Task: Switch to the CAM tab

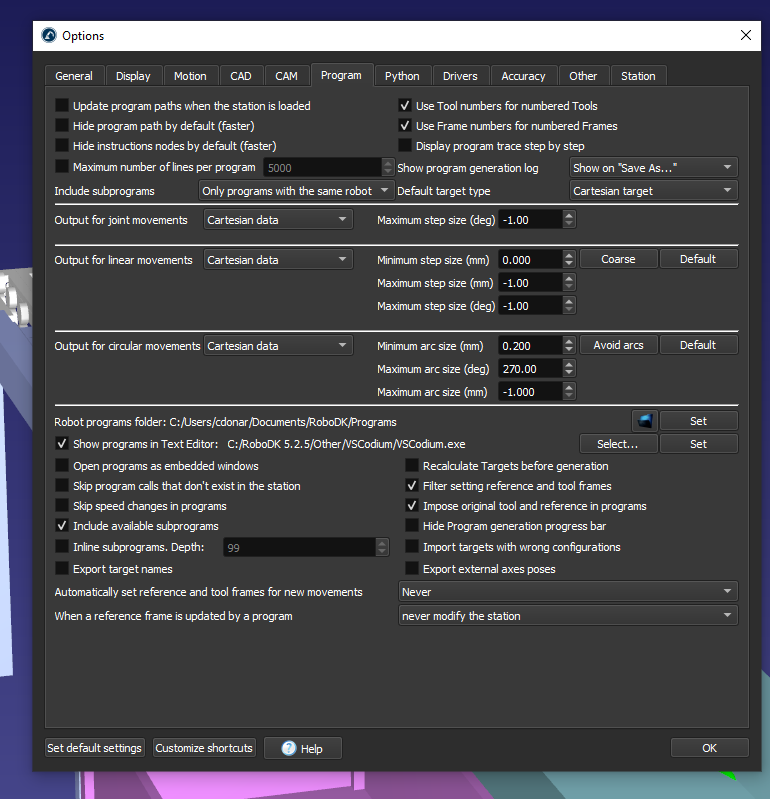Action: click(x=286, y=76)
